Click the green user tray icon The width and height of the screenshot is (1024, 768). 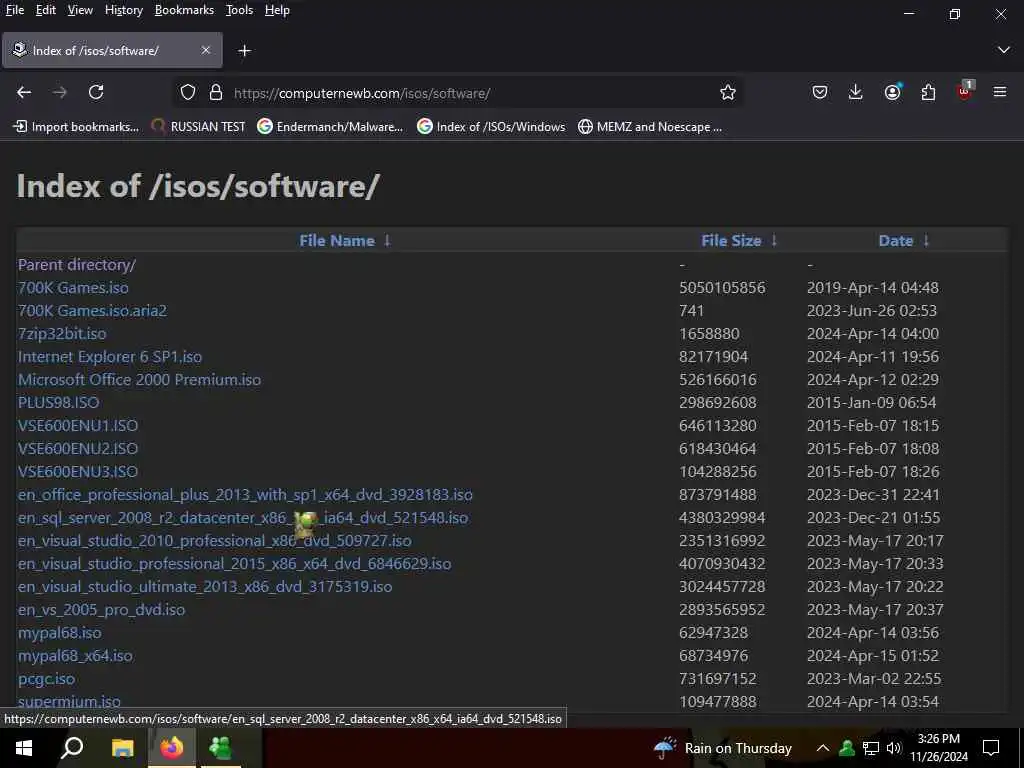pos(847,748)
